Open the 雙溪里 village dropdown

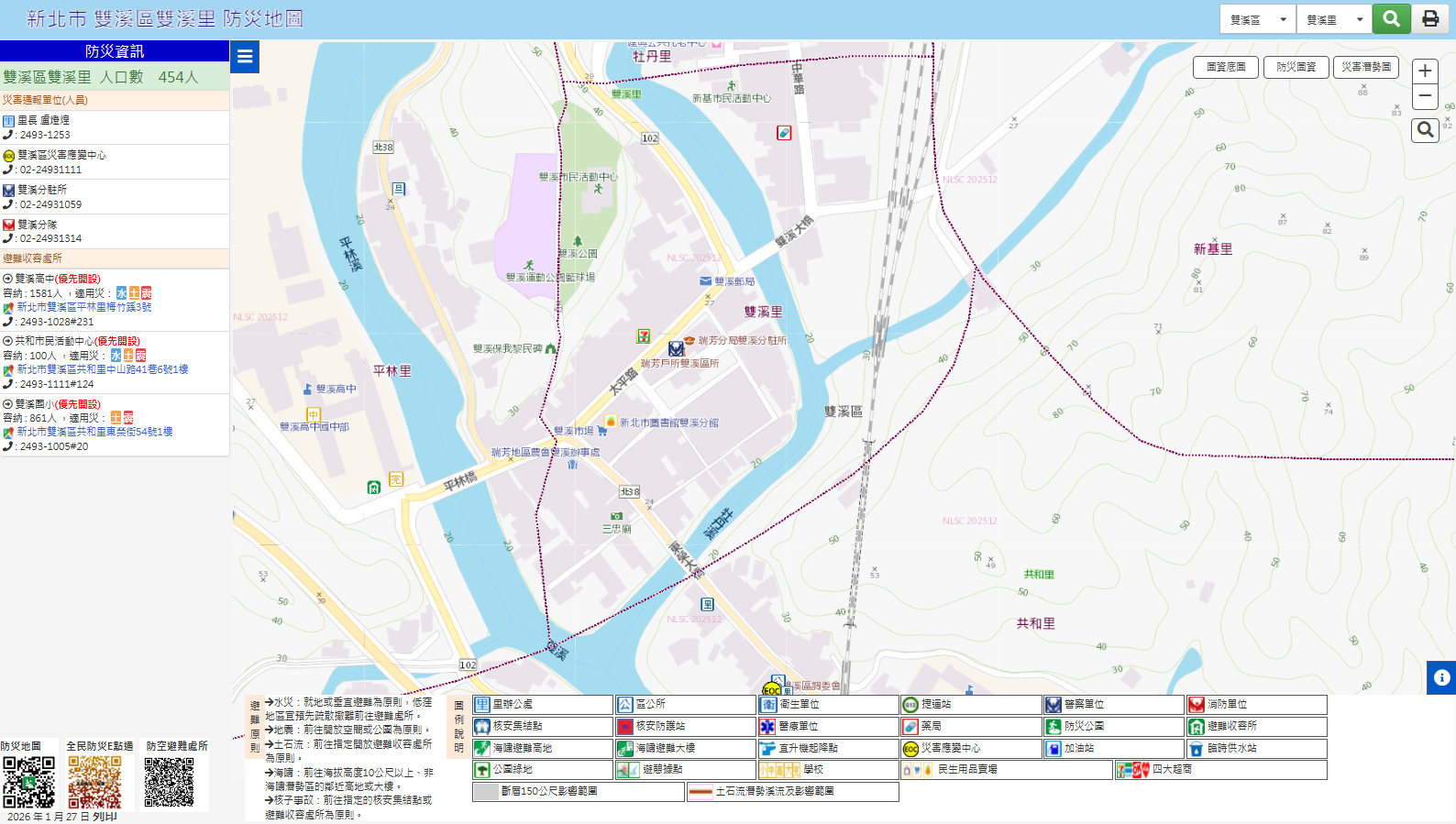tap(1334, 19)
